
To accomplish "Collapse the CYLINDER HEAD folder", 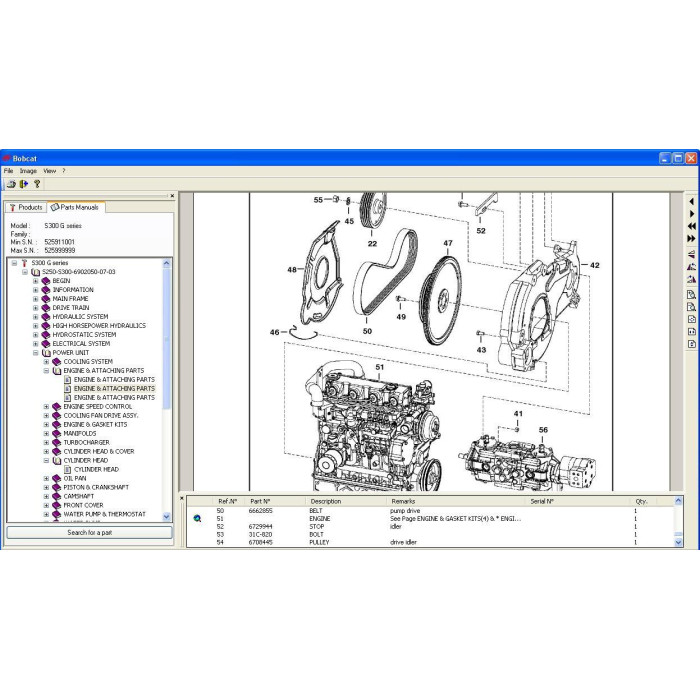I will tap(46, 461).
